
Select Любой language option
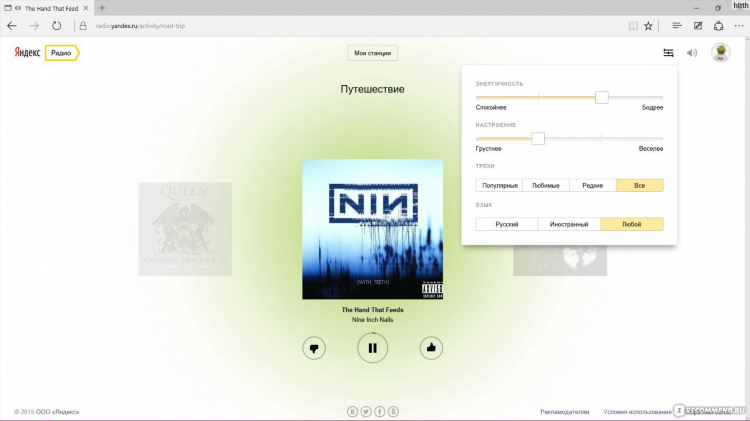[x=632, y=224]
